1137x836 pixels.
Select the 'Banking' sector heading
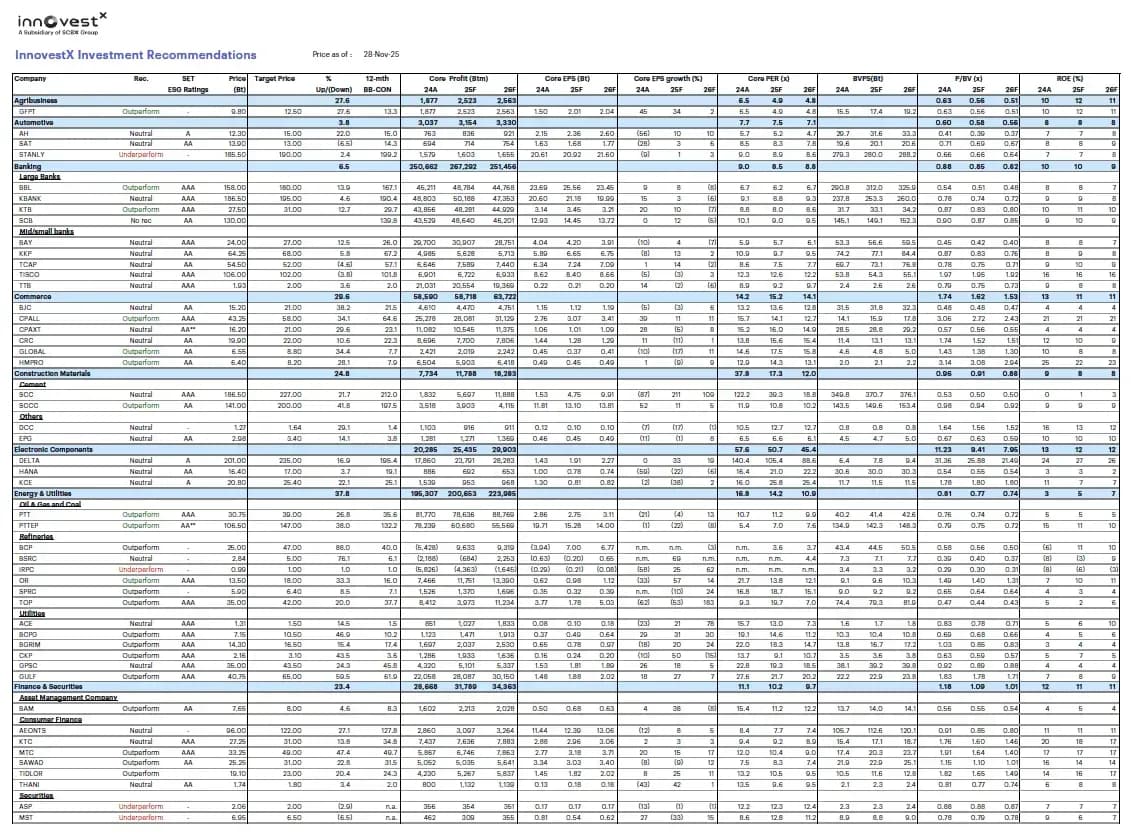28,167
